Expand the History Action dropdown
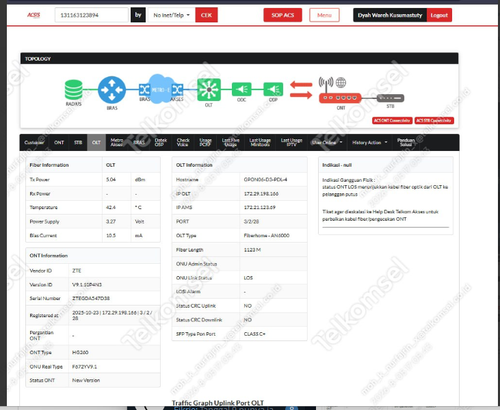Image resolution: width=500 pixels, height=410 pixels. [370, 142]
